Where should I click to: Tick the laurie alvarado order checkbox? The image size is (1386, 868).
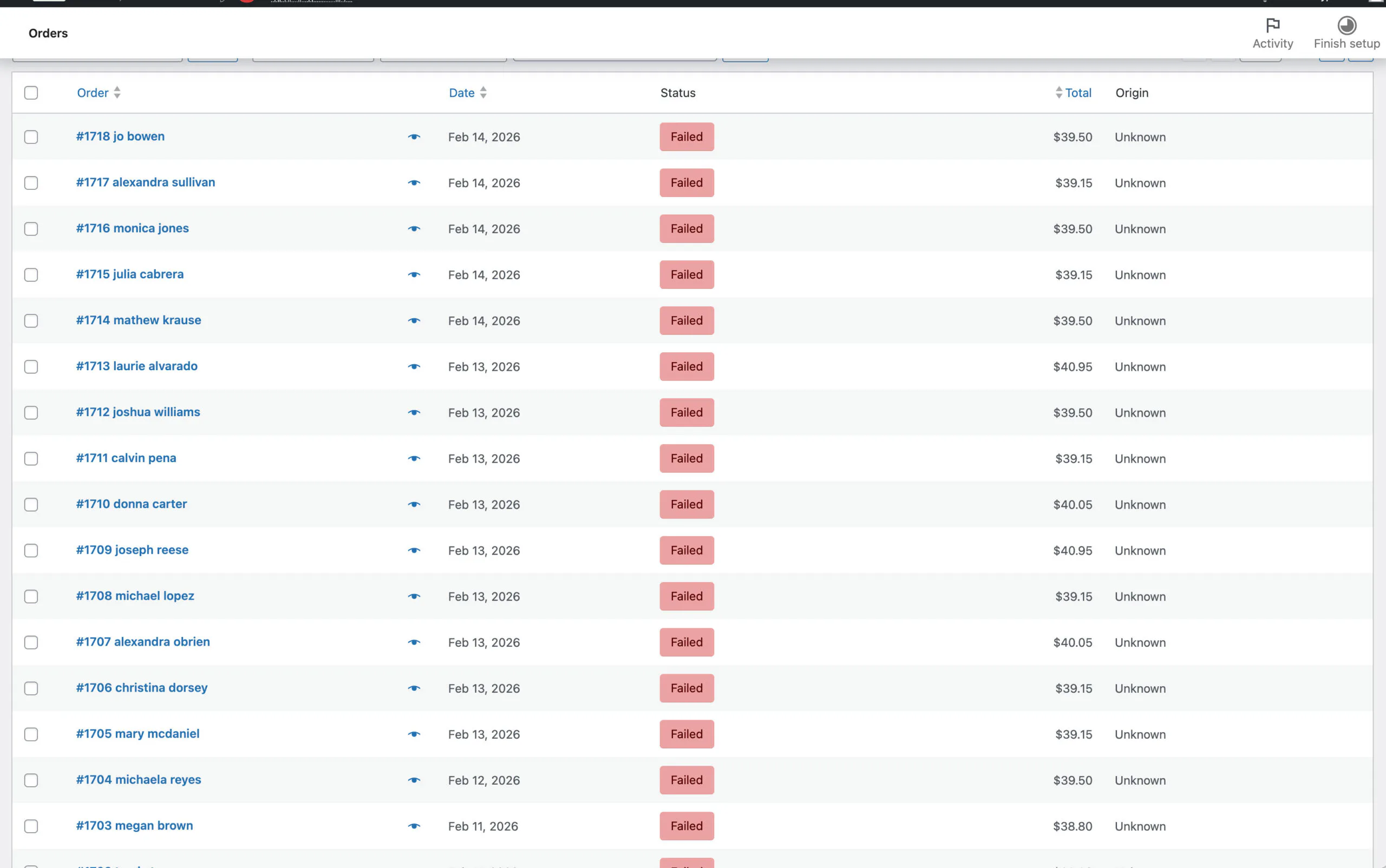tap(31, 367)
